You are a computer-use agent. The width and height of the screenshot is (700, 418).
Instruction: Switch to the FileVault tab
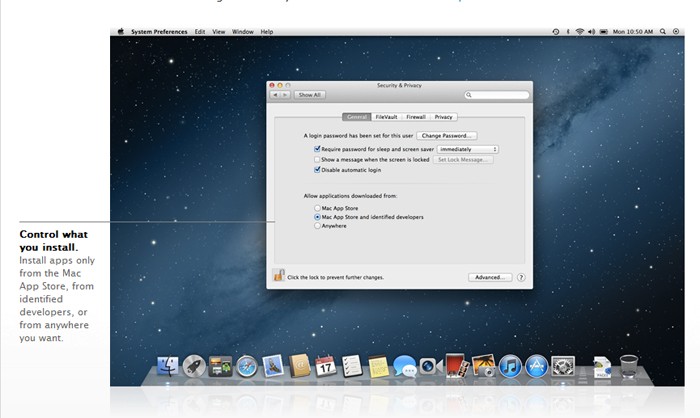386,117
